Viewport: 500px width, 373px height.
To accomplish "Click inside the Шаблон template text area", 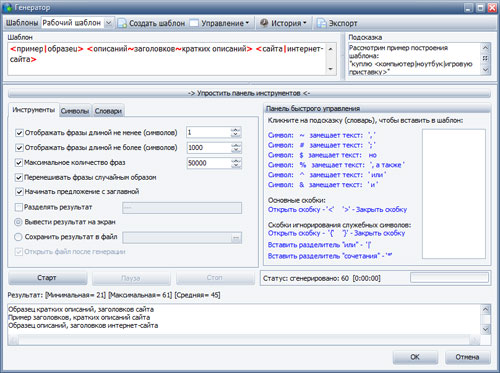I will (167, 59).
